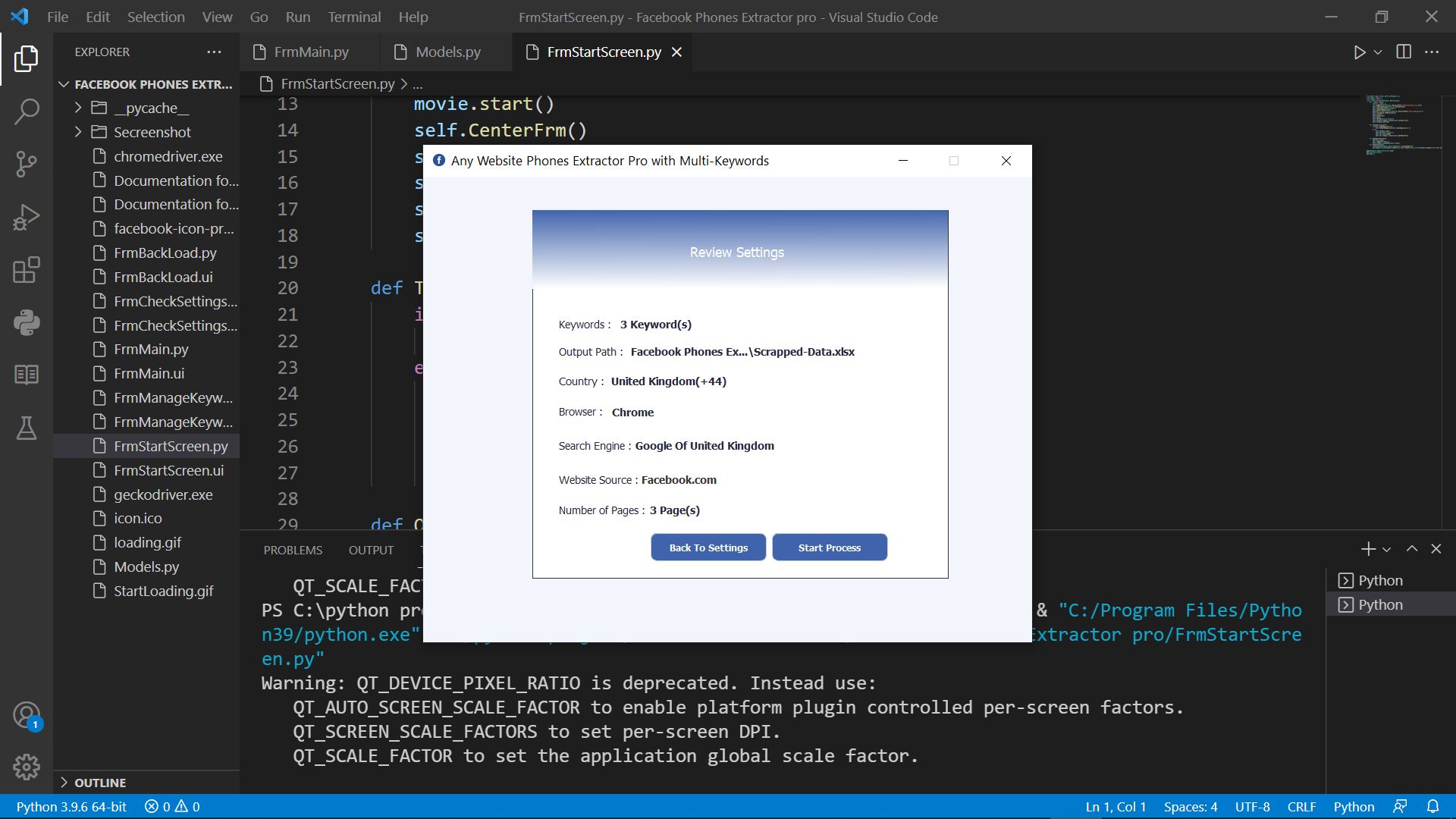Change UTF-8 file encoding
Screen dimensions: 1456x819
(x=1252, y=807)
